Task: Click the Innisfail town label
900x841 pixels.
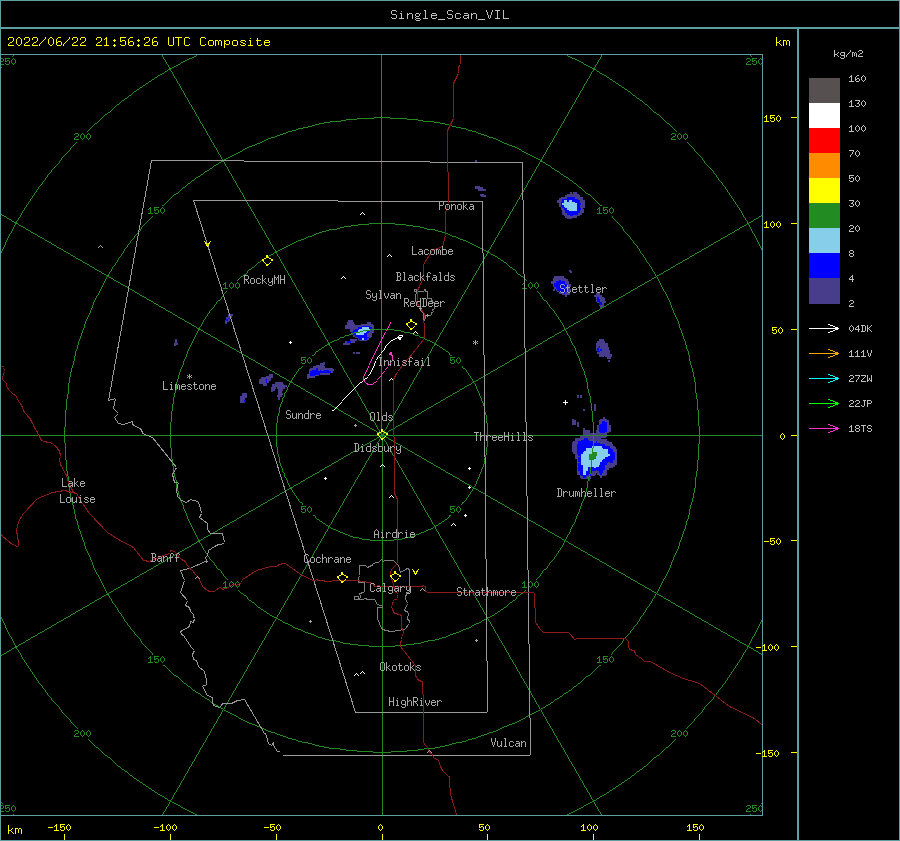Action: (x=404, y=362)
